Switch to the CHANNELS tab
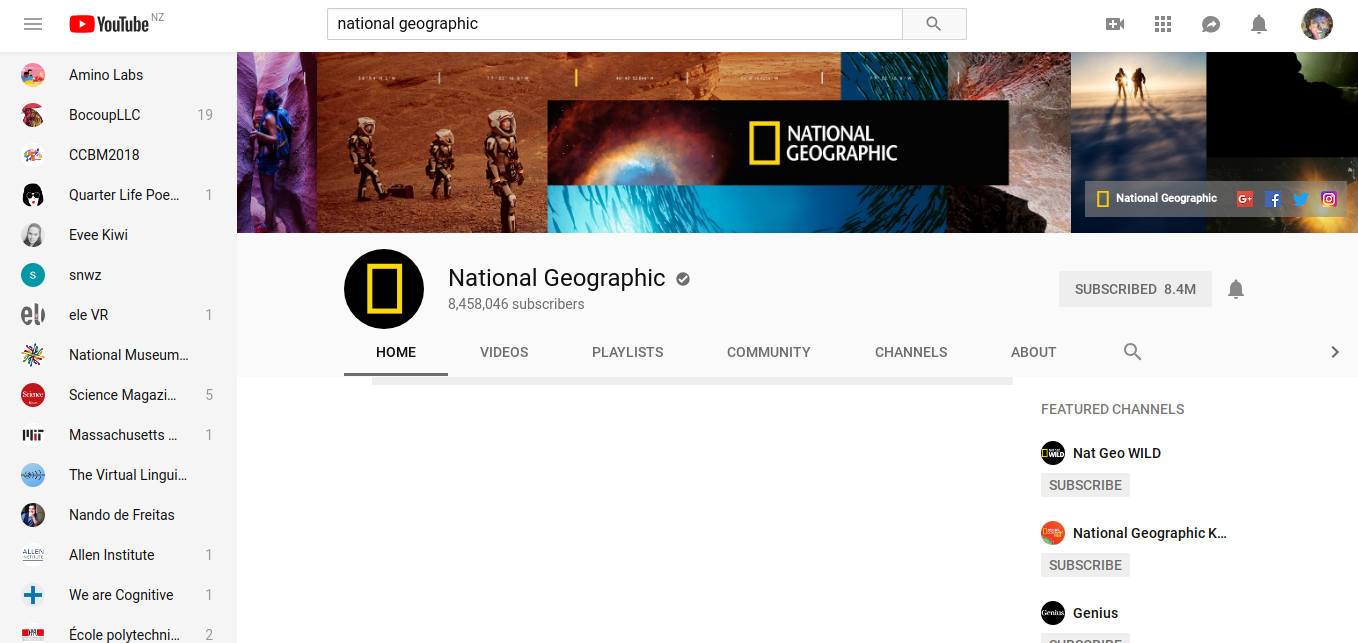1358x643 pixels. [911, 352]
